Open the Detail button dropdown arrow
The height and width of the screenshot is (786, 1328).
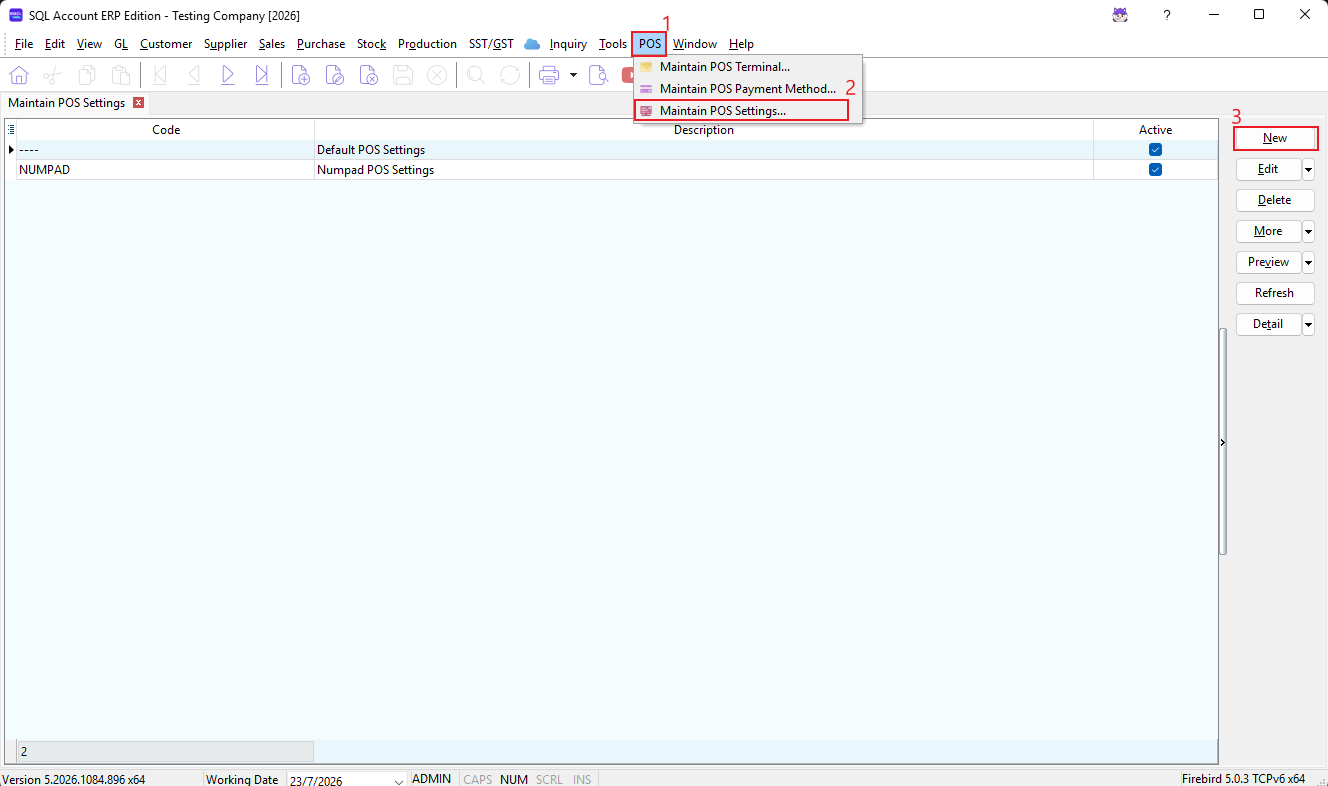coord(1308,324)
